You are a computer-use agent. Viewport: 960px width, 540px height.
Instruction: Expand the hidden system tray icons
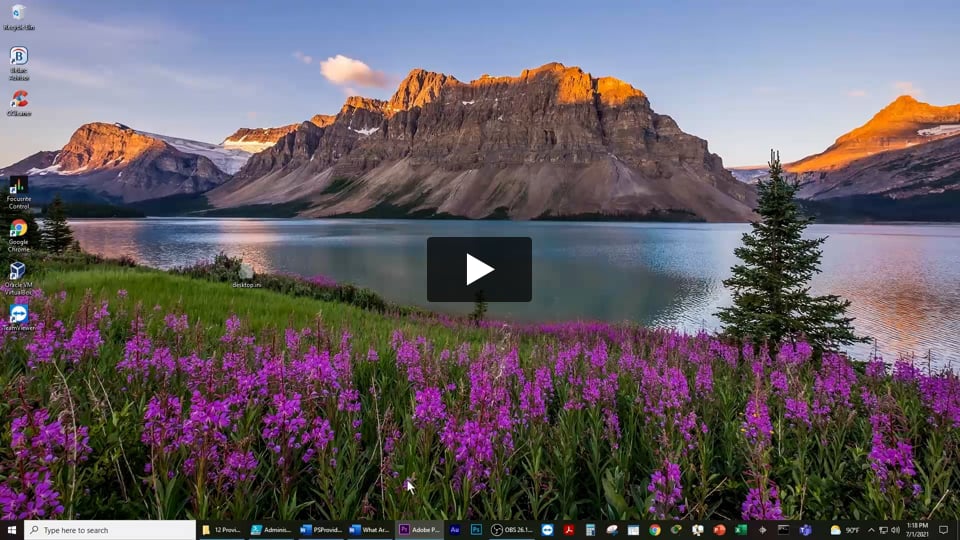click(x=870, y=530)
